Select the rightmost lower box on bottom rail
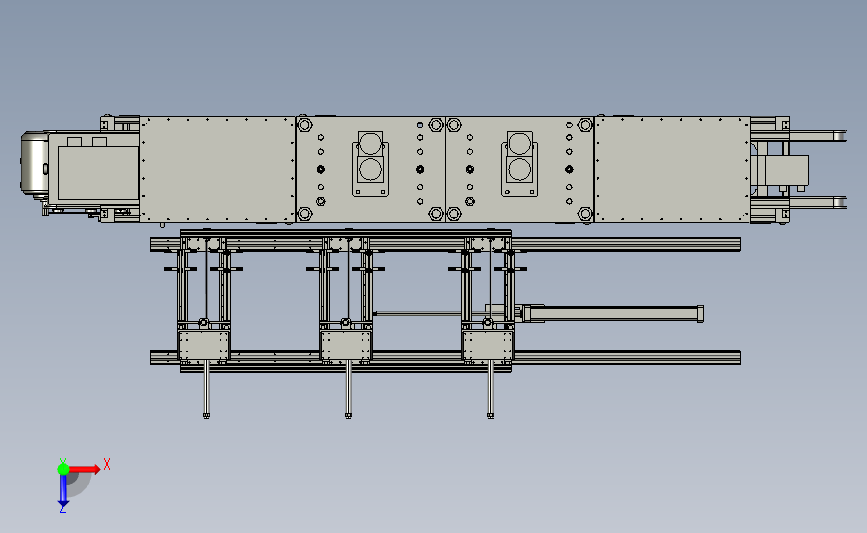867x533 pixels. [488, 346]
